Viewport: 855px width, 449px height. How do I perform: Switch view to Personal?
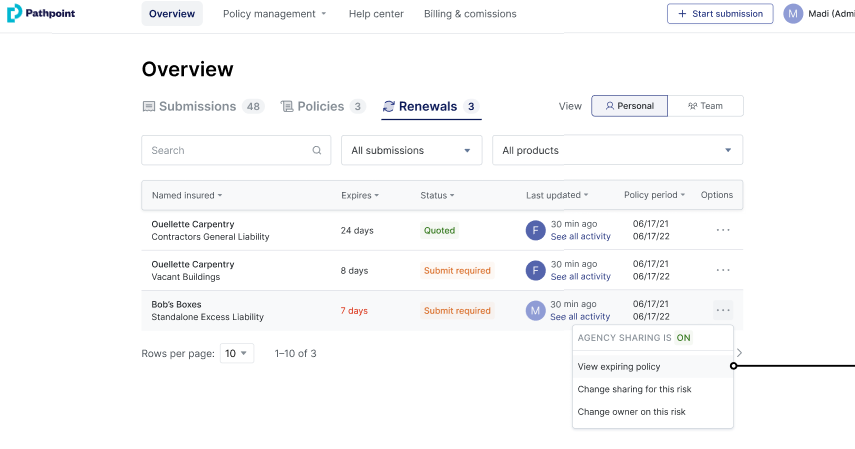(629, 106)
